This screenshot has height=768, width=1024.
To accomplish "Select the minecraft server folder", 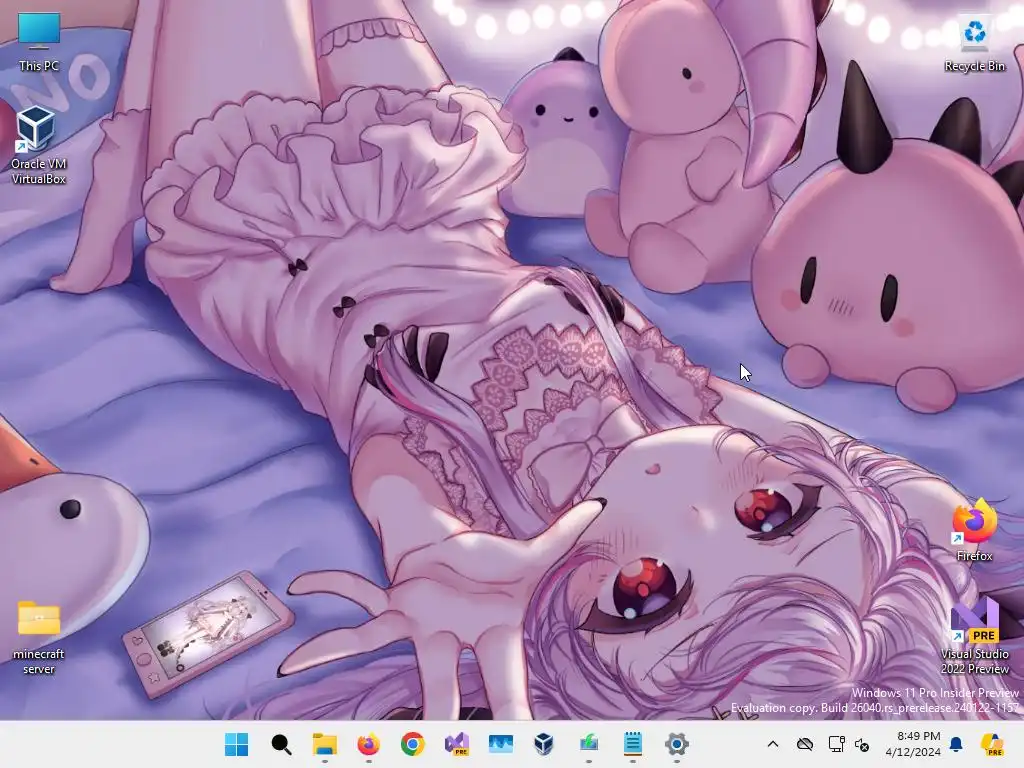I will point(39,637).
